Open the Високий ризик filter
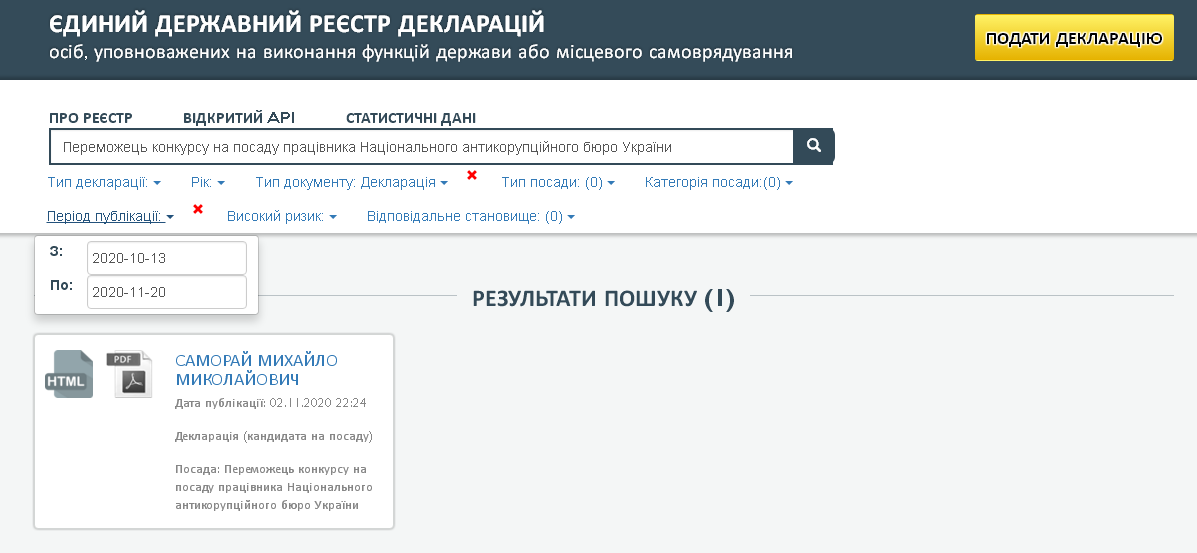 point(281,216)
